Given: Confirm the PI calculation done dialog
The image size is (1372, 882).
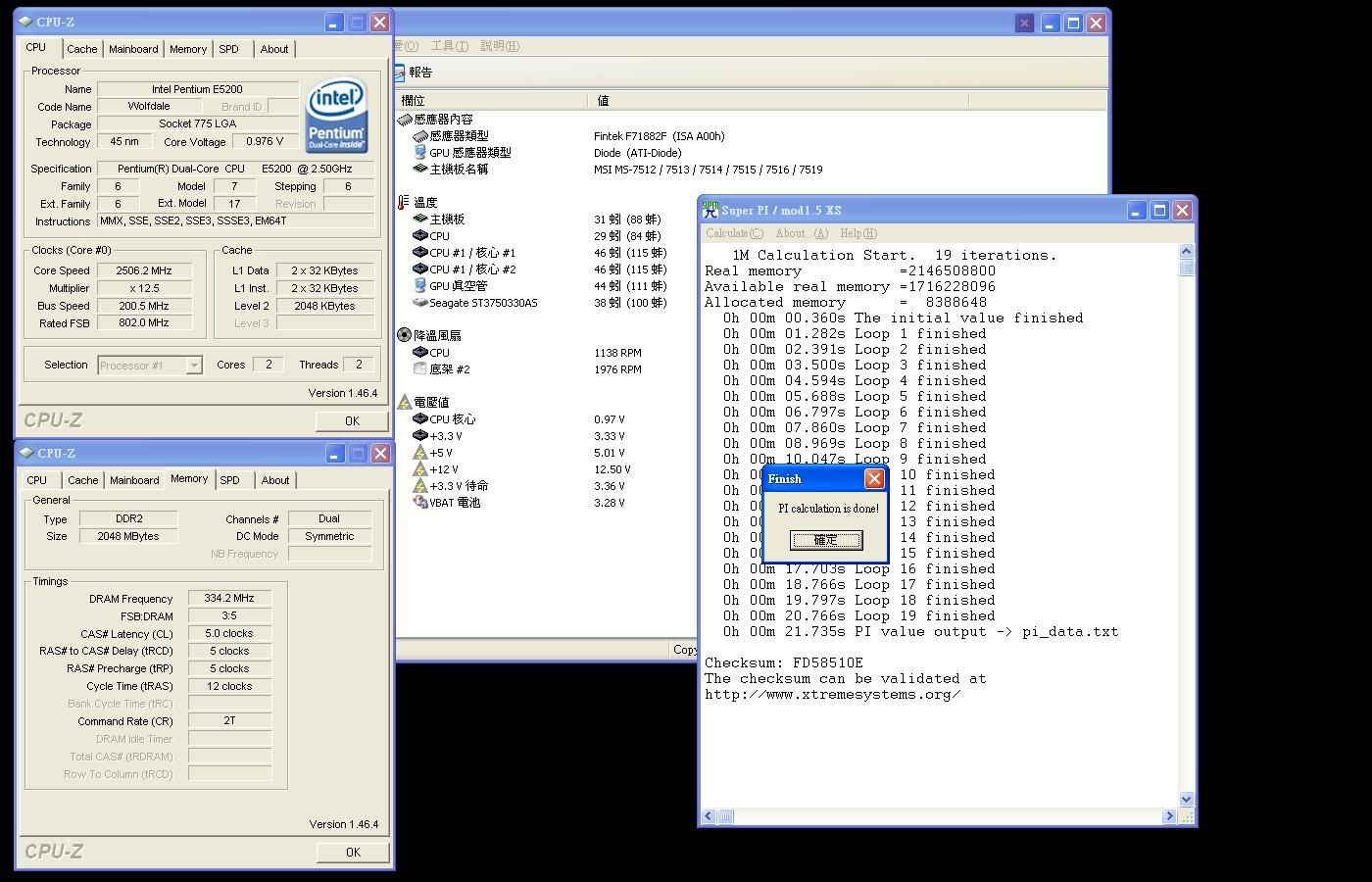Looking at the screenshot, I should click(x=826, y=540).
